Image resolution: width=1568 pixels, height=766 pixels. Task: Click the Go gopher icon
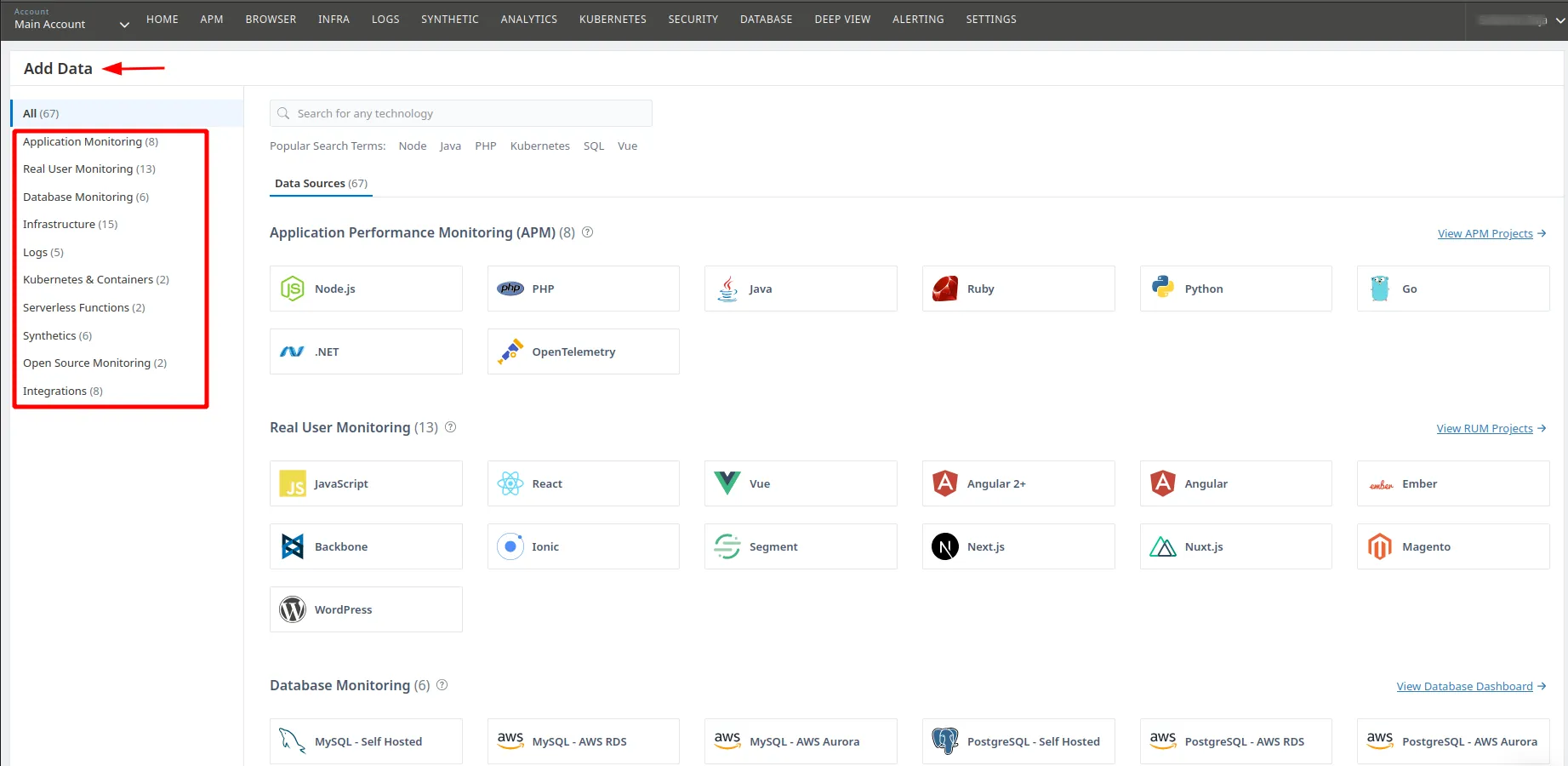click(1380, 289)
